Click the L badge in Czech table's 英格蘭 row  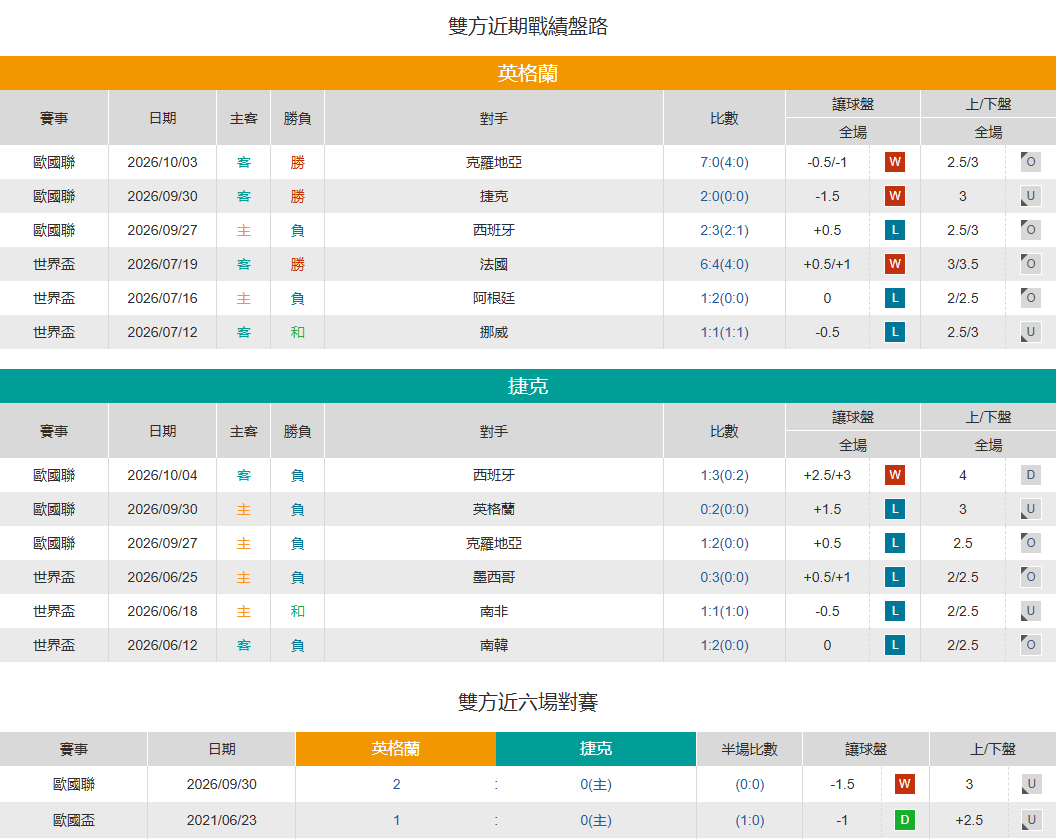click(x=894, y=509)
